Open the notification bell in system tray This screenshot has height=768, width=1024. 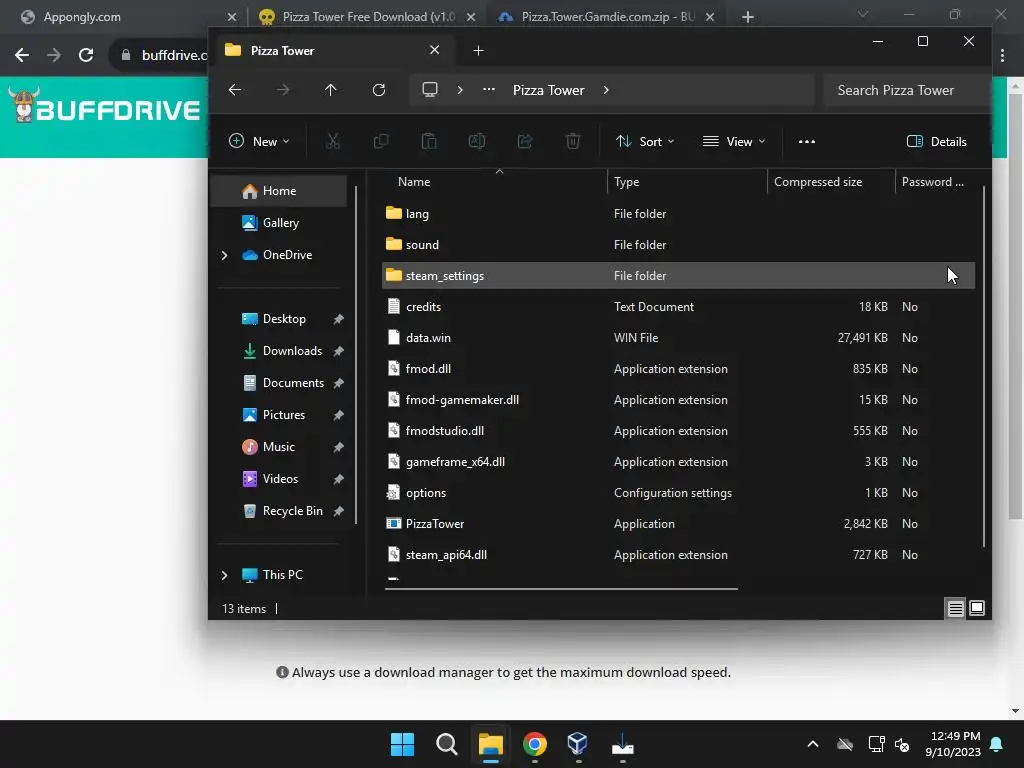point(996,744)
